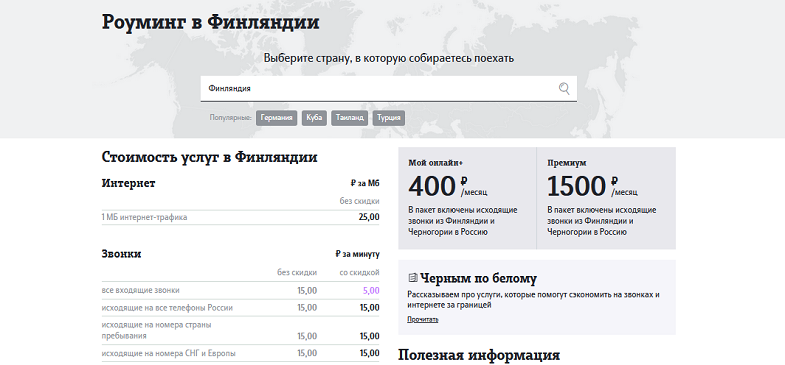The width and height of the screenshot is (785, 365).
Task: Click the magnifier search icon
Action: [564, 89]
